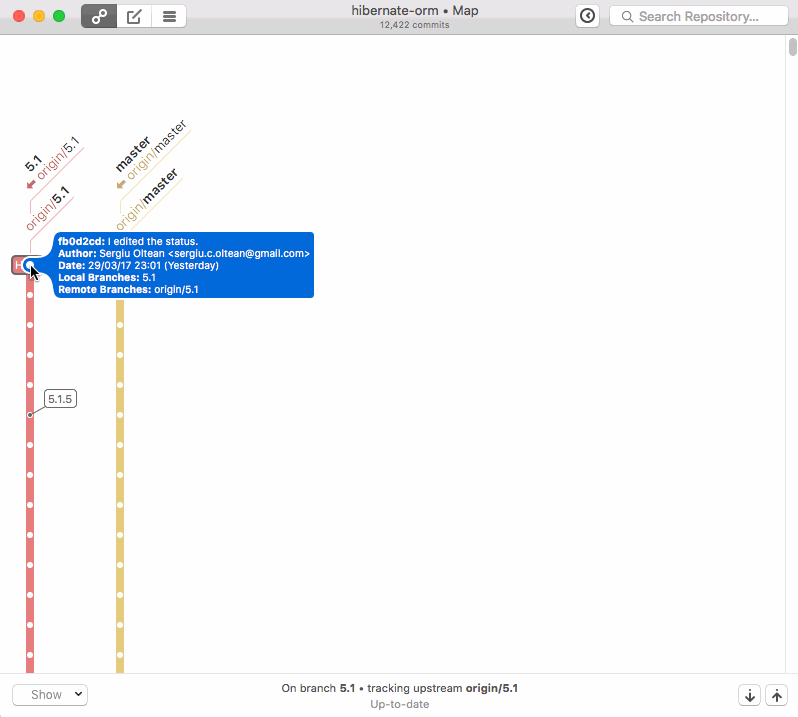
Task: Open snapshots with the clock icon
Action: coord(588,16)
